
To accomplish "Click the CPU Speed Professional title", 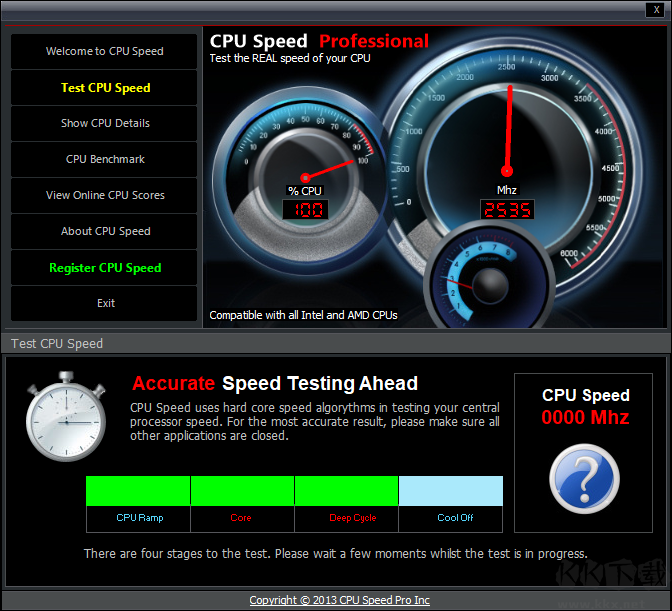I will pos(319,42).
